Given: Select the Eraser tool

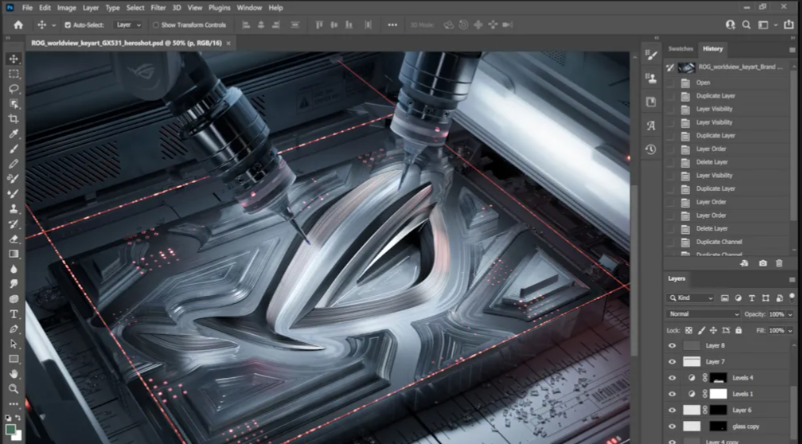Looking at the screenshot, I should [x=13, y=239].
